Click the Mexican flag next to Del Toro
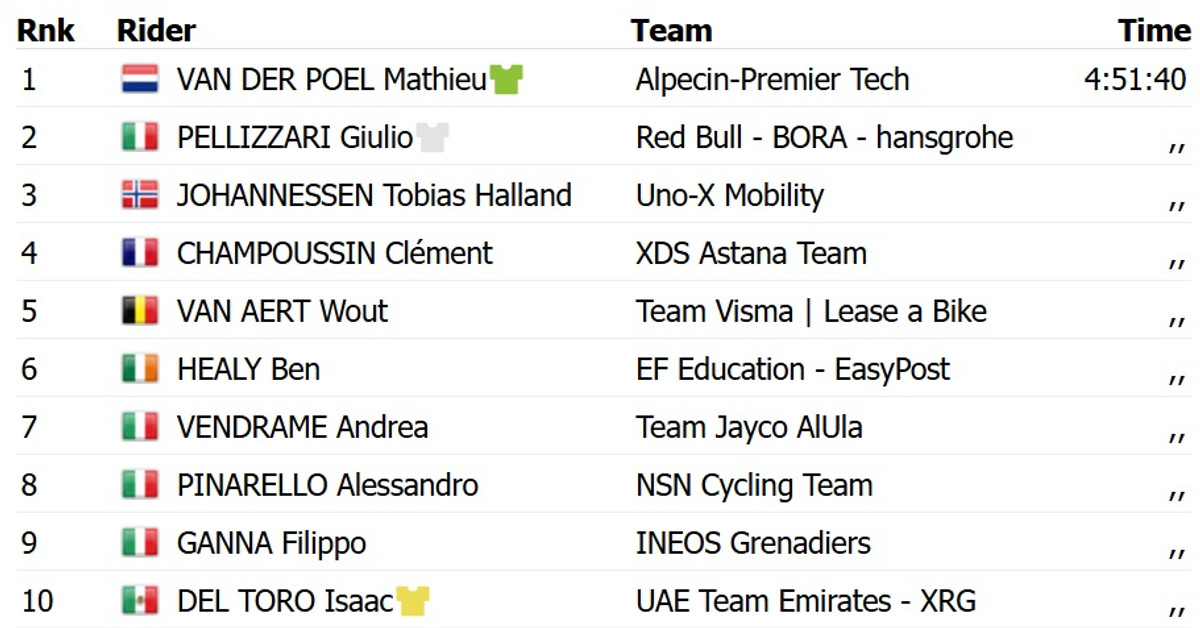 (x=140, y=601)
